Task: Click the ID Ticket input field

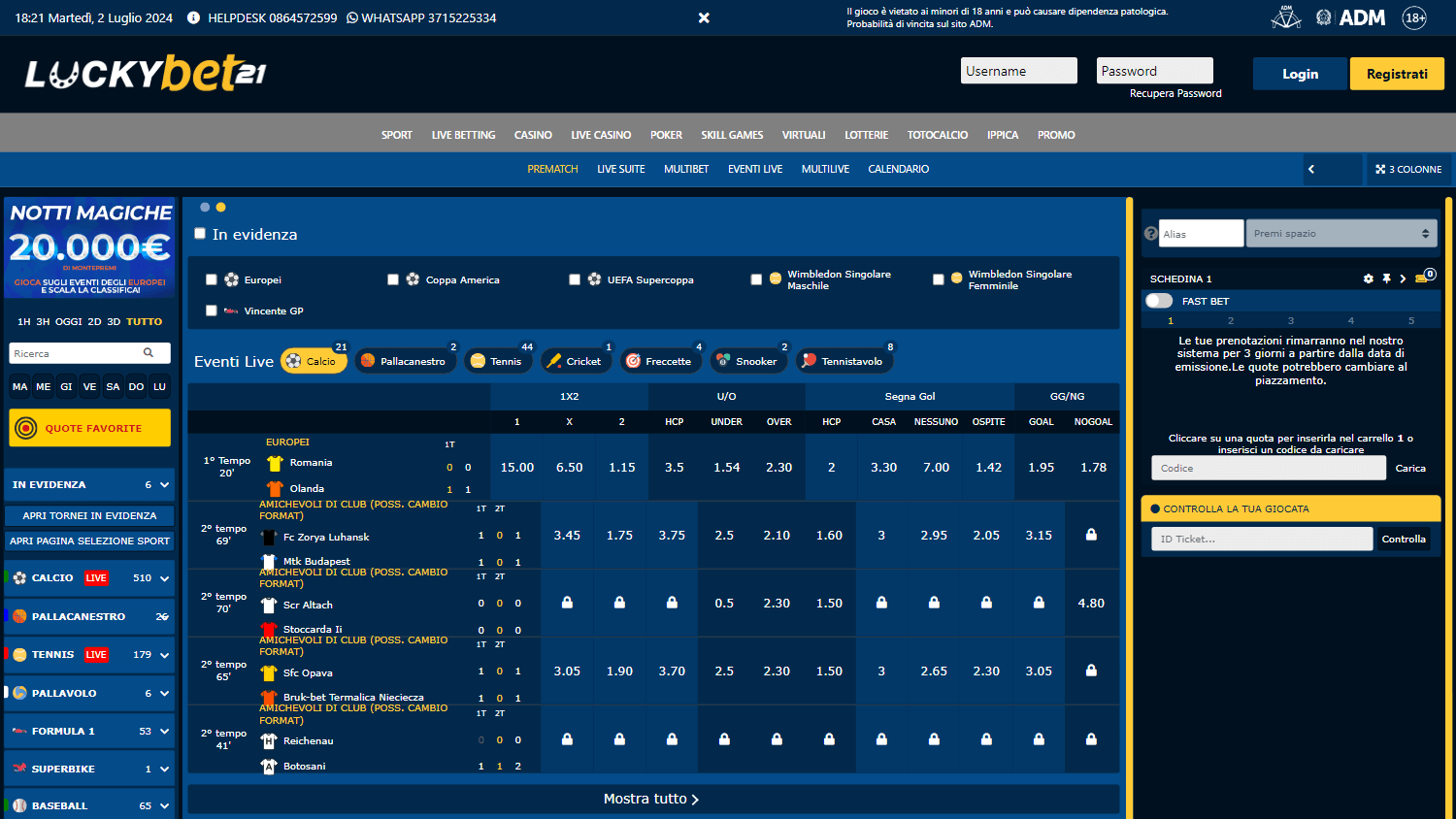Action: pyautogui.click(x=1262, y=539)
